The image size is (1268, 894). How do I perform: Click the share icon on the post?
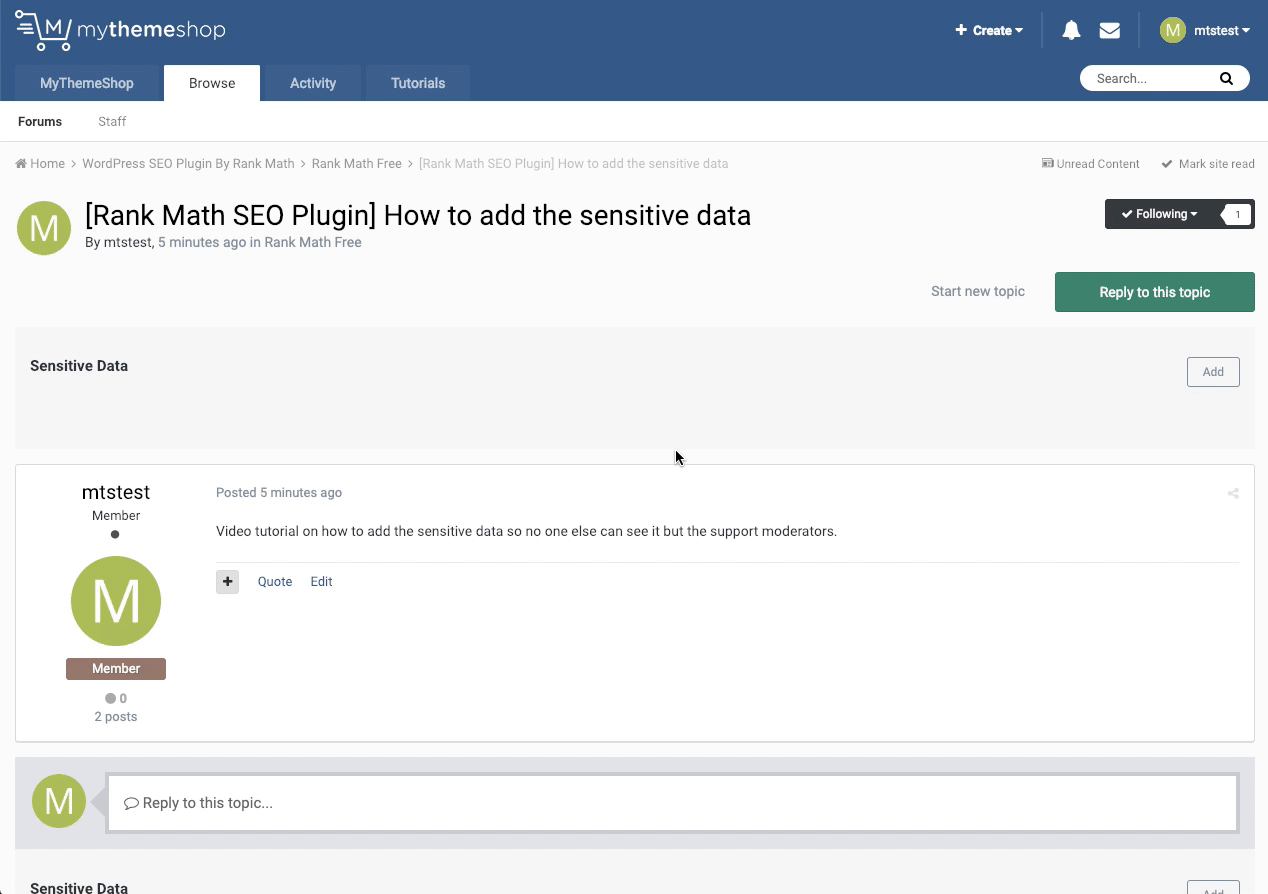coord(1233,493)
